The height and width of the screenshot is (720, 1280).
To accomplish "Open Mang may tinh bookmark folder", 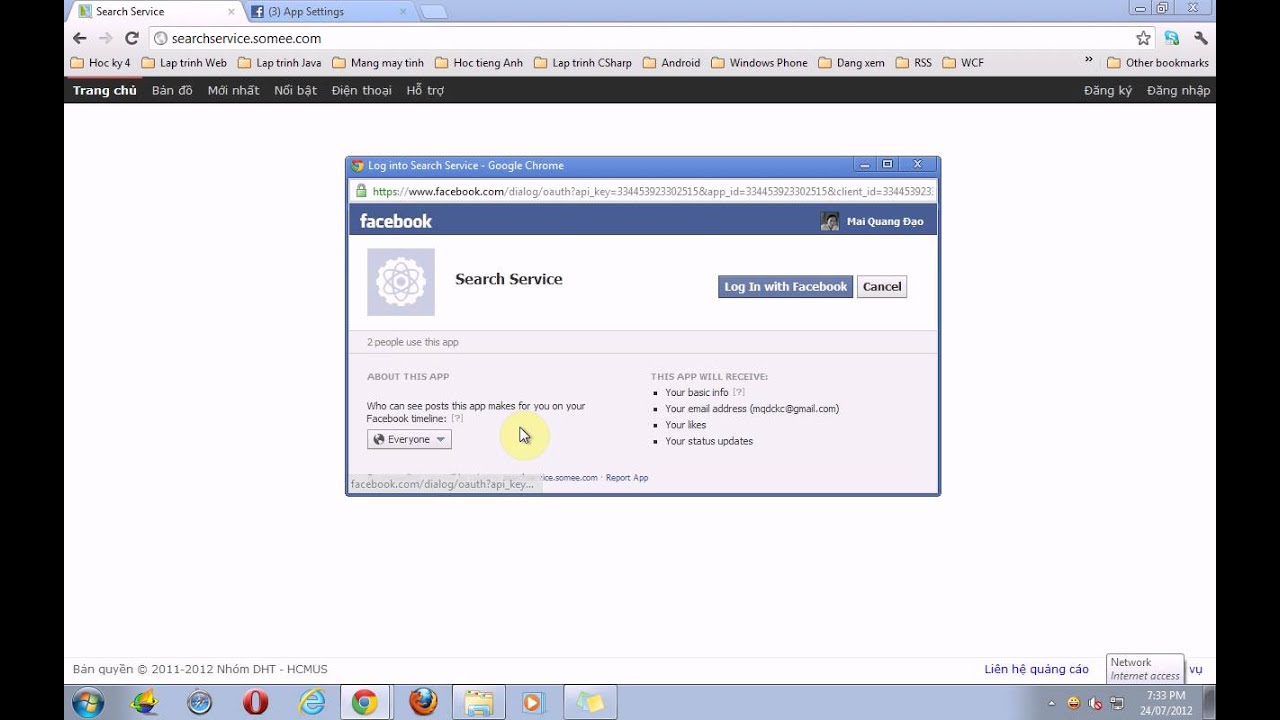I will 378,62.
